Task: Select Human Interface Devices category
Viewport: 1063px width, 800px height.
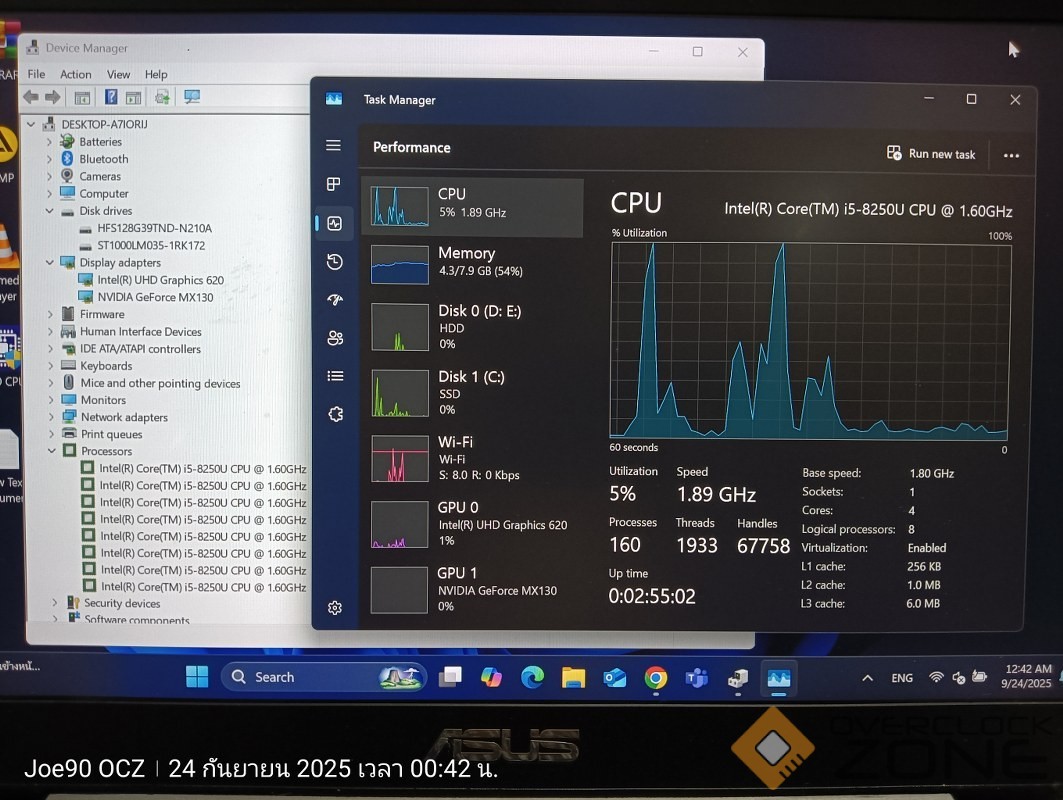Action: [141, 332]
